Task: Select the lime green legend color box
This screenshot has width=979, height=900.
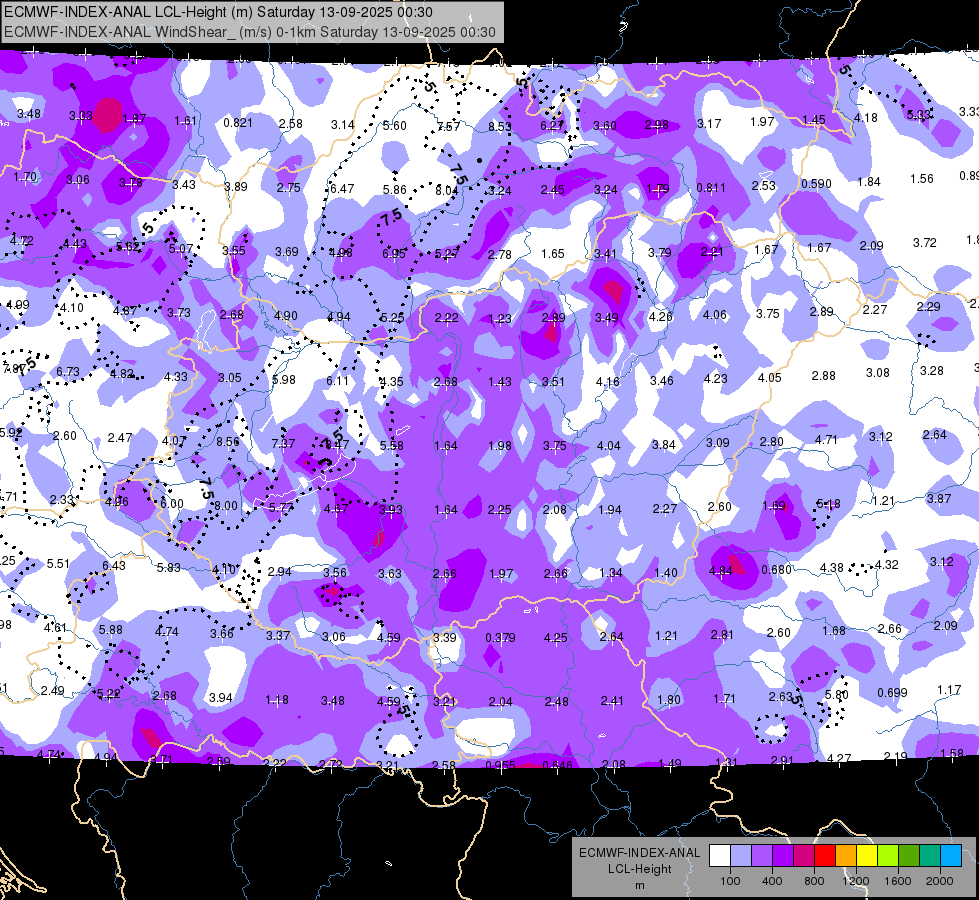Action: pyautogui.click(x=888, y=856)
